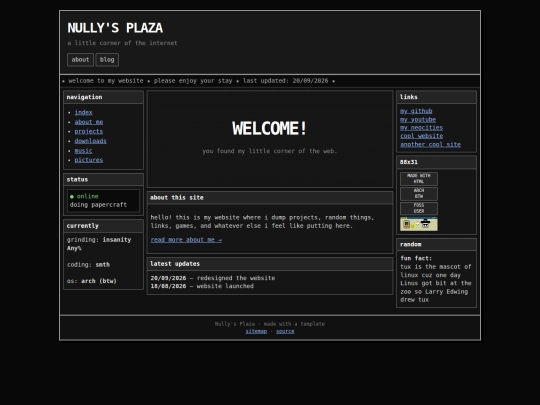540x405 pixels.
Task: Click the 'a little corner of the internet' tagline
Action: coord(122,43)
